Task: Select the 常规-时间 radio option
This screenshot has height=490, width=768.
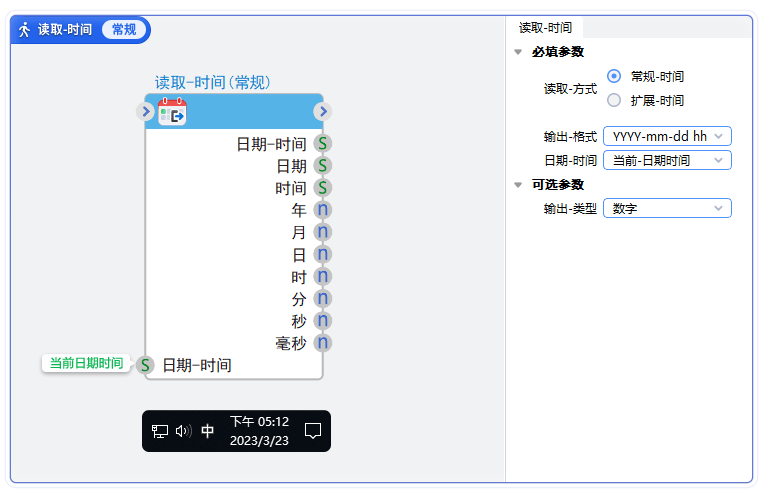Action: (x=614, y=76)
